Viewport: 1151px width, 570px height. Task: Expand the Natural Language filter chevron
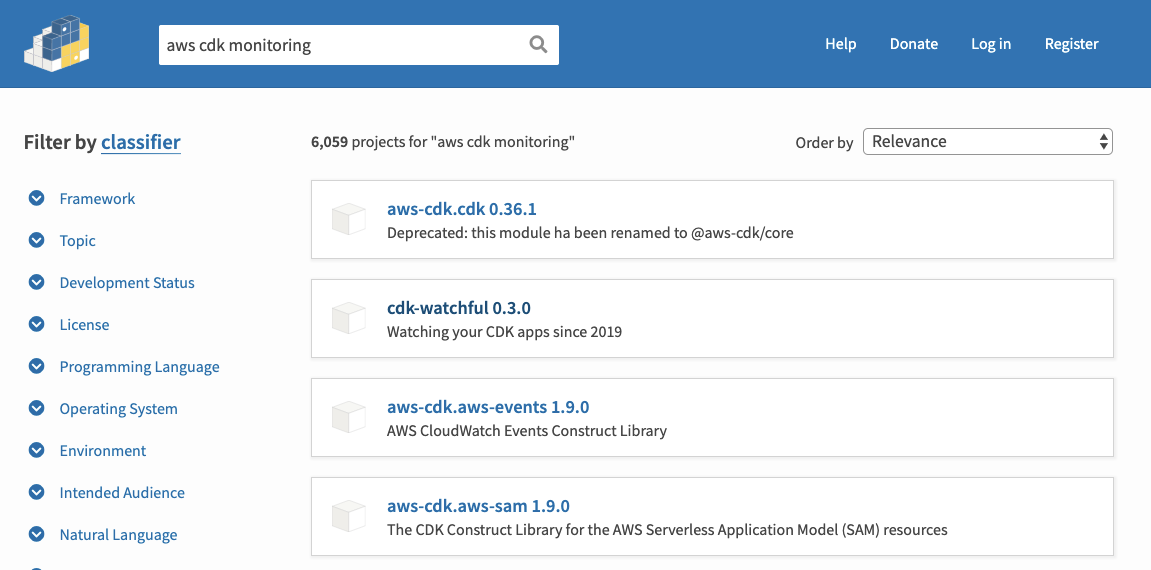pyautogui.click(x=37, y=534)
